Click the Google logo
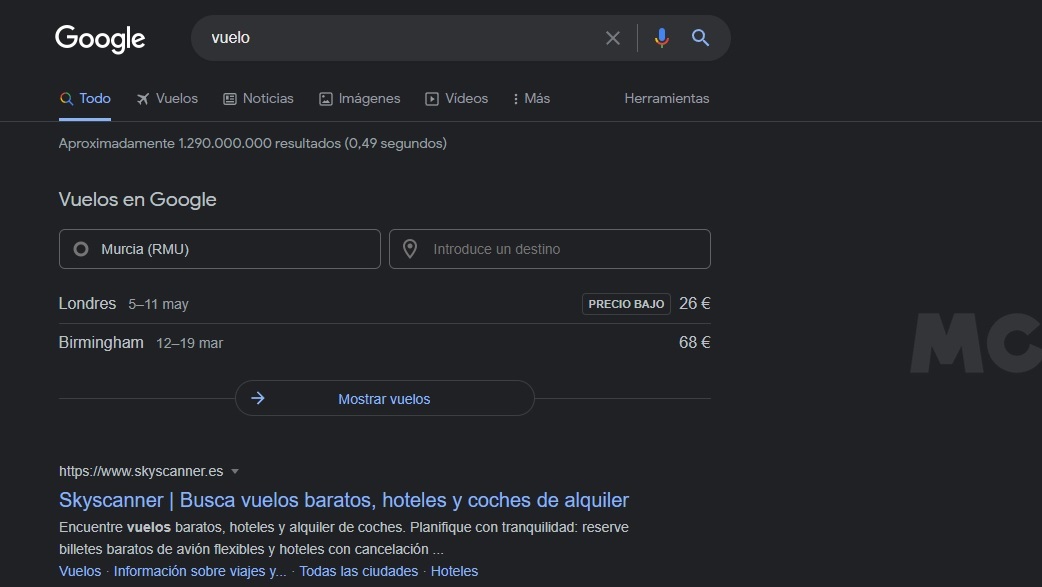This screenshot has width=1042, height=587. point(100,38)
